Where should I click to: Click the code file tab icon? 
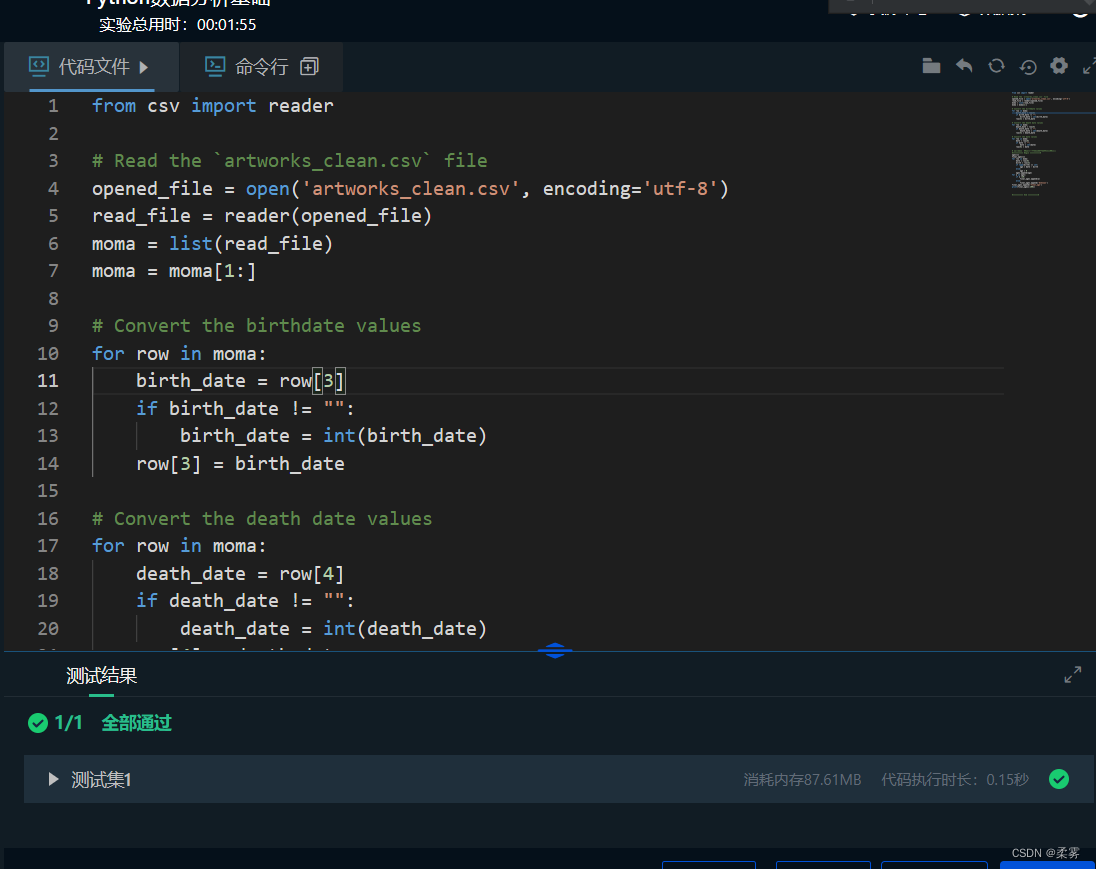(x=38, y=66)
